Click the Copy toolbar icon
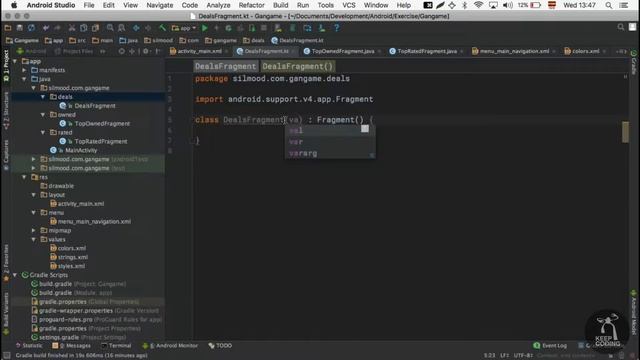Screen dimensions: 640x360 pyautogui.click(x=84, y=28)
